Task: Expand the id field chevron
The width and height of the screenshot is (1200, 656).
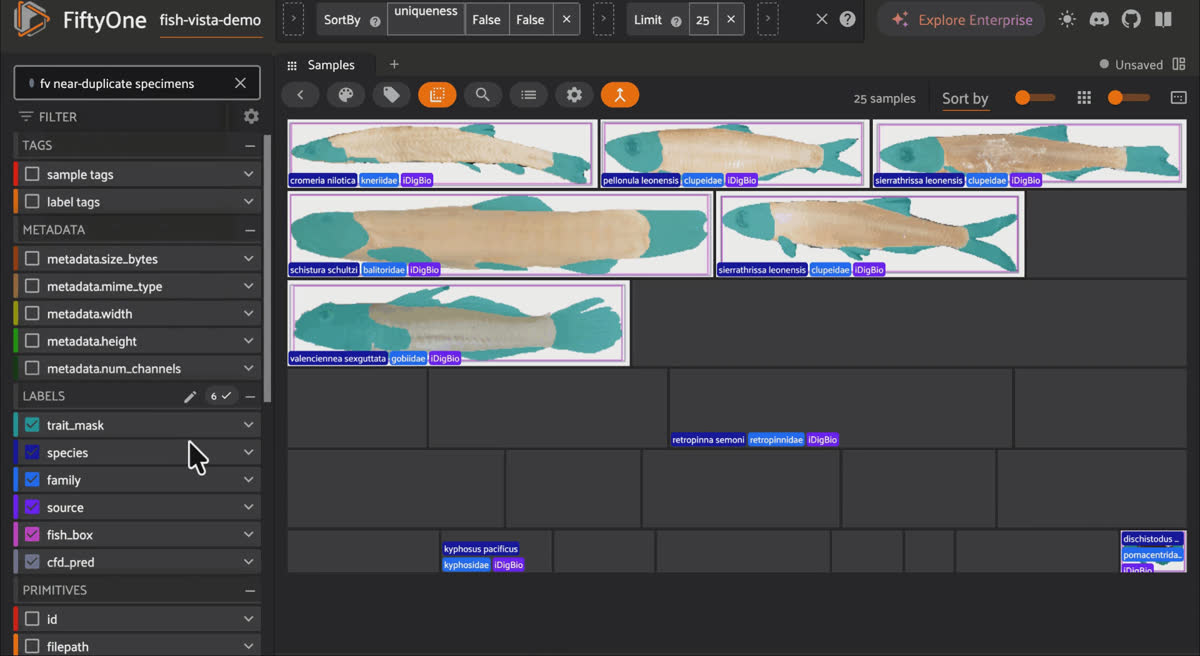Action: [249, 619]
